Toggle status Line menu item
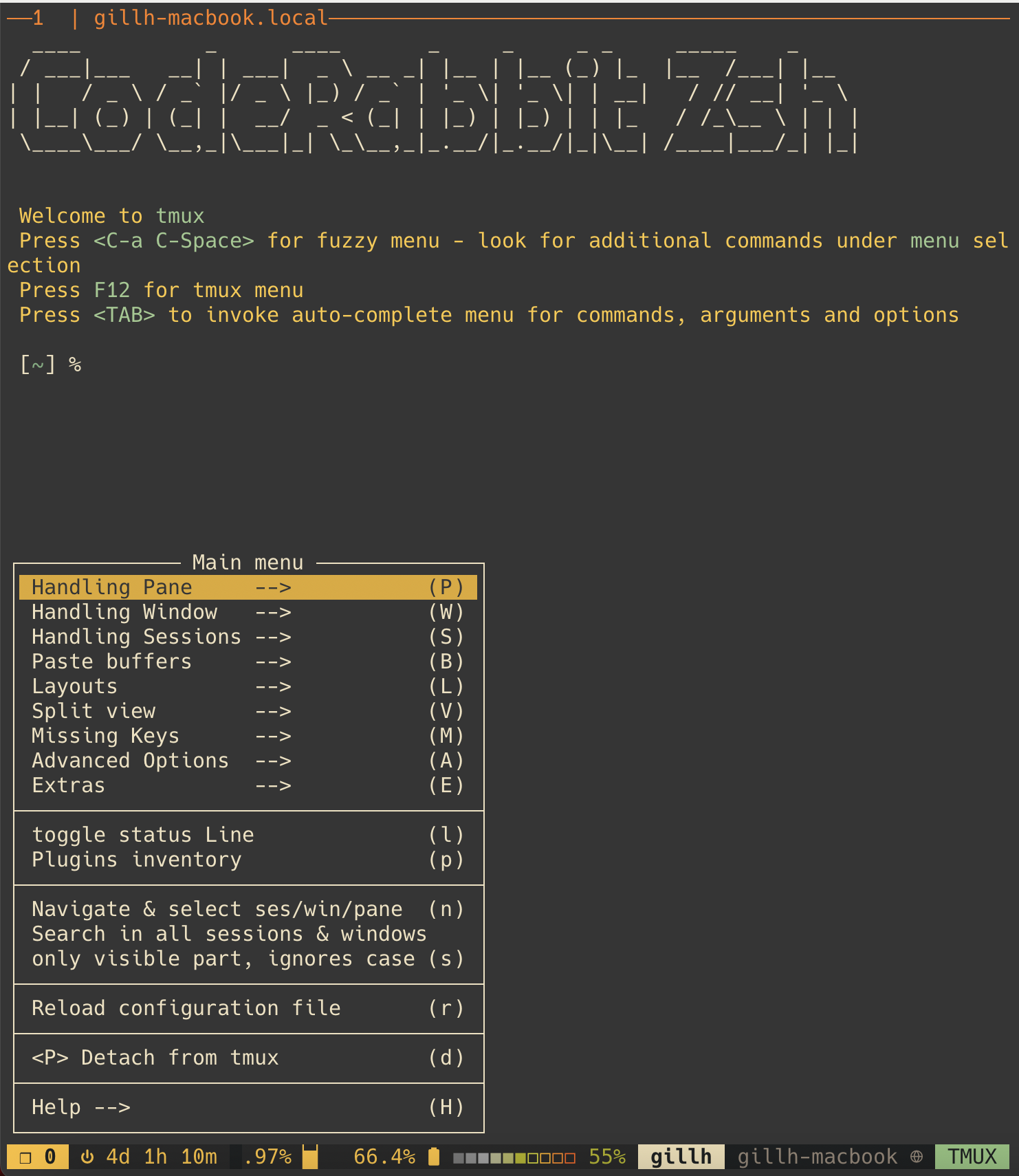 248,835
